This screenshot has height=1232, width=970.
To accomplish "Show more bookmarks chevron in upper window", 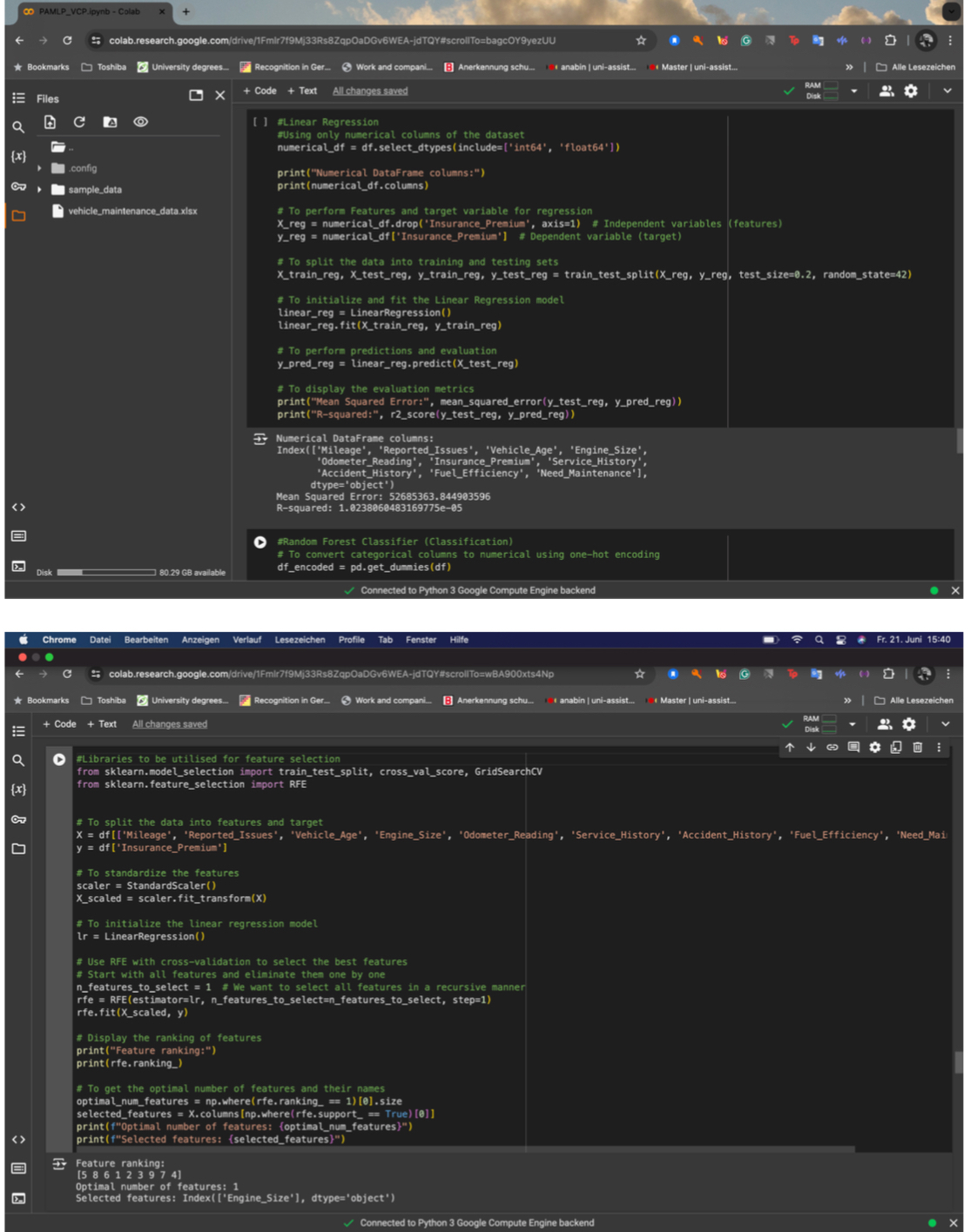I will 849,67.
